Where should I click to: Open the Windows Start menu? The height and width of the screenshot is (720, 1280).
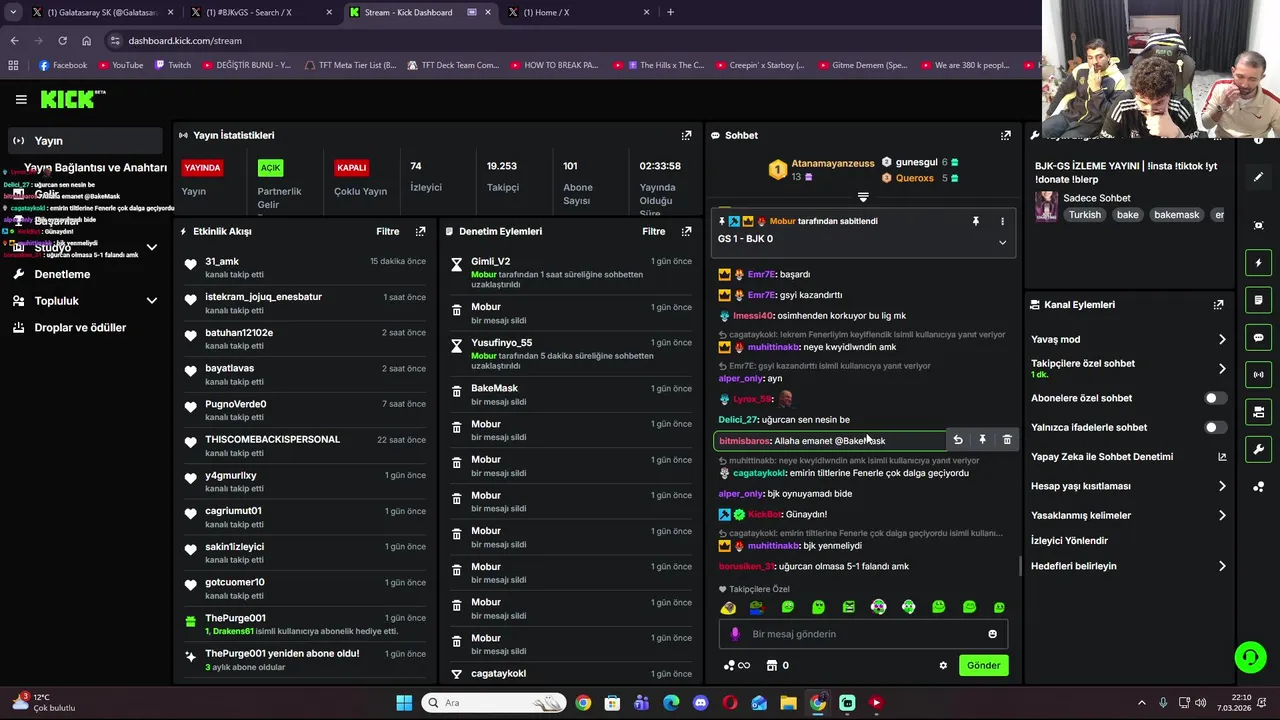pos(404,703)
